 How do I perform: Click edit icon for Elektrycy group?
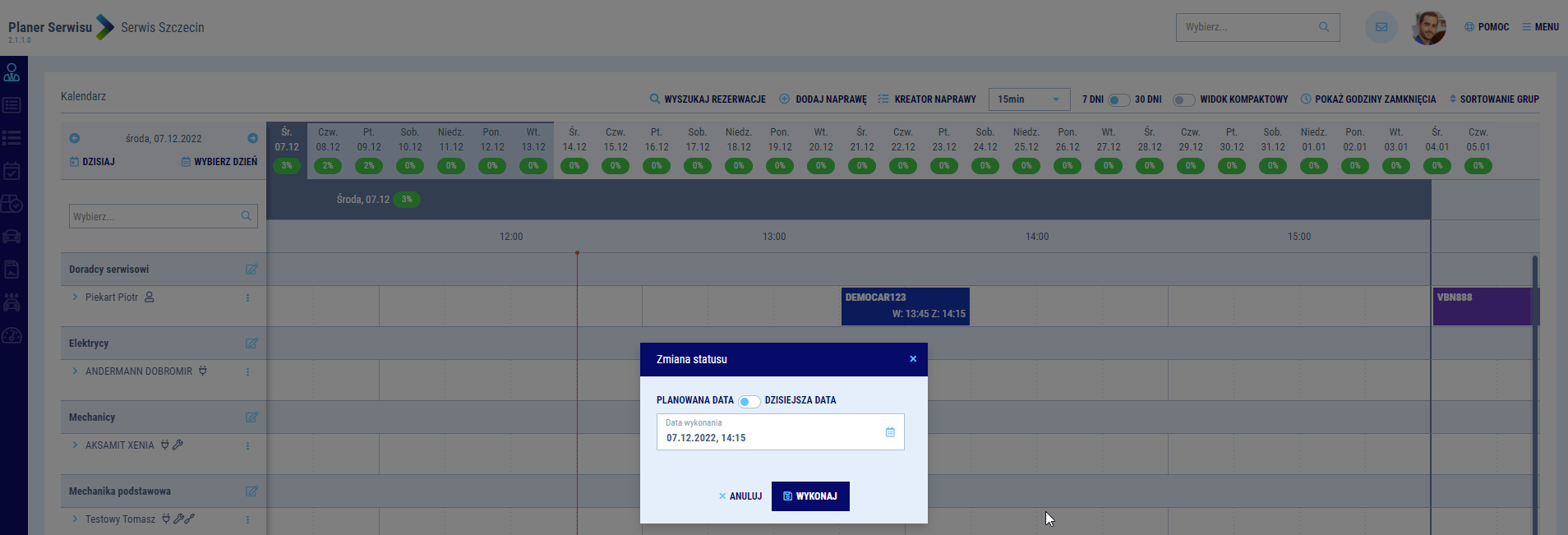pos(251,344)
